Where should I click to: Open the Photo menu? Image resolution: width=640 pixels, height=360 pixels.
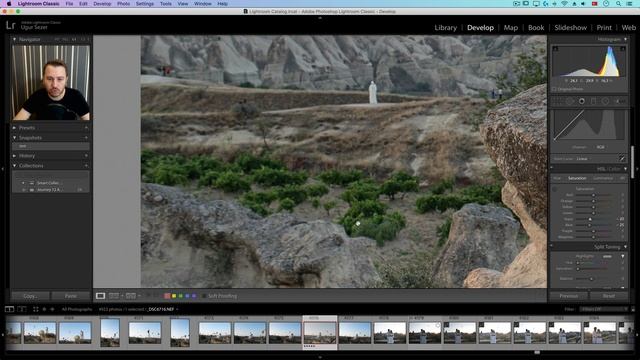click(123, 4)
